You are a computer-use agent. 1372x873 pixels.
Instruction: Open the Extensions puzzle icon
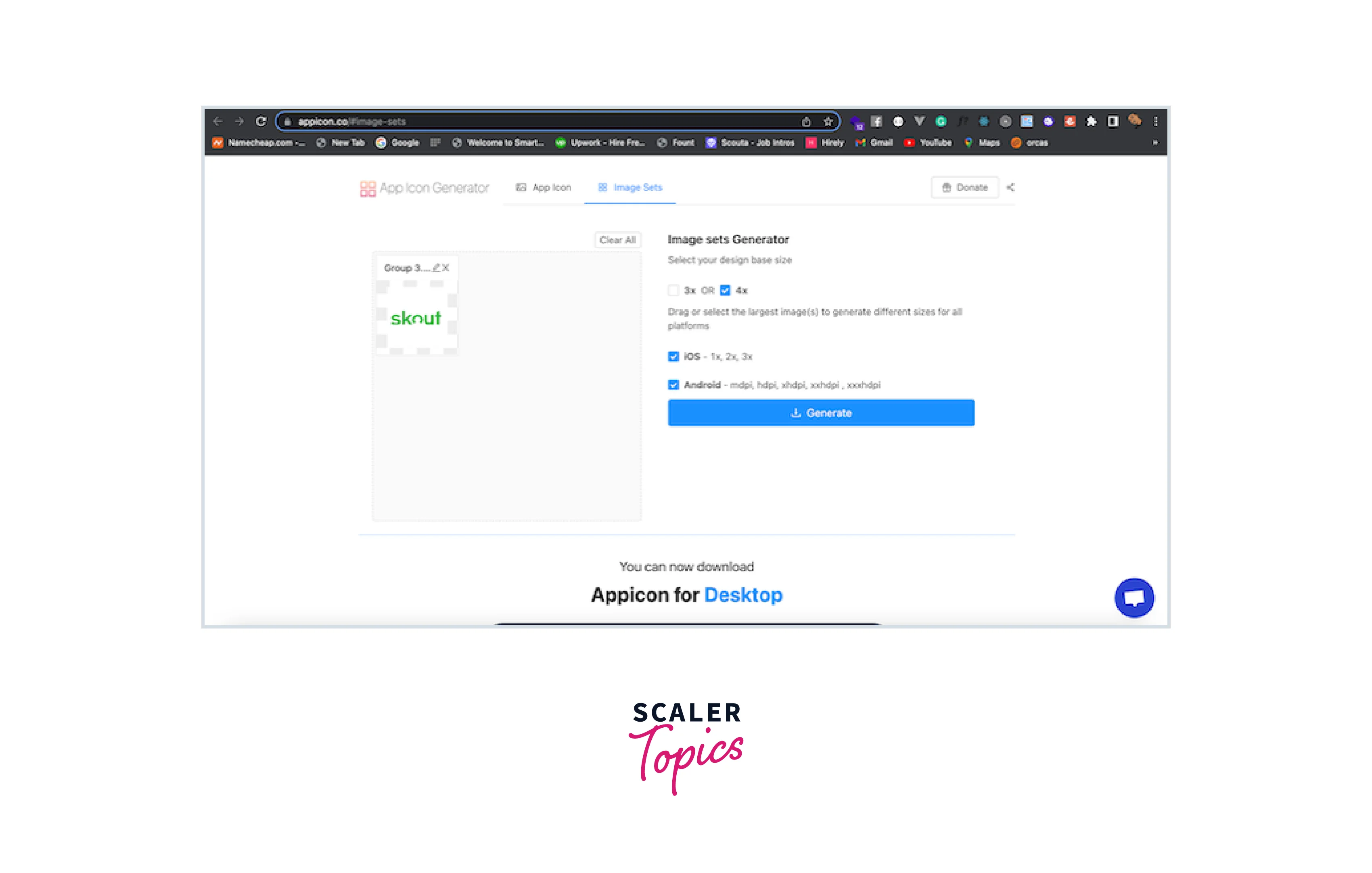(1091, 121)
